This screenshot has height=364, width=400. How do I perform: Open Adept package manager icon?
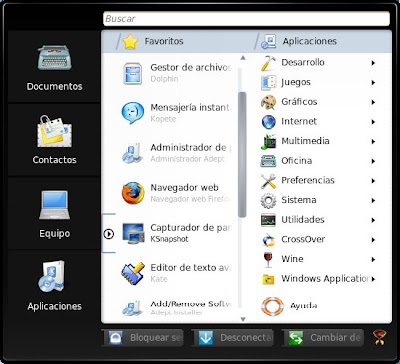133,153
